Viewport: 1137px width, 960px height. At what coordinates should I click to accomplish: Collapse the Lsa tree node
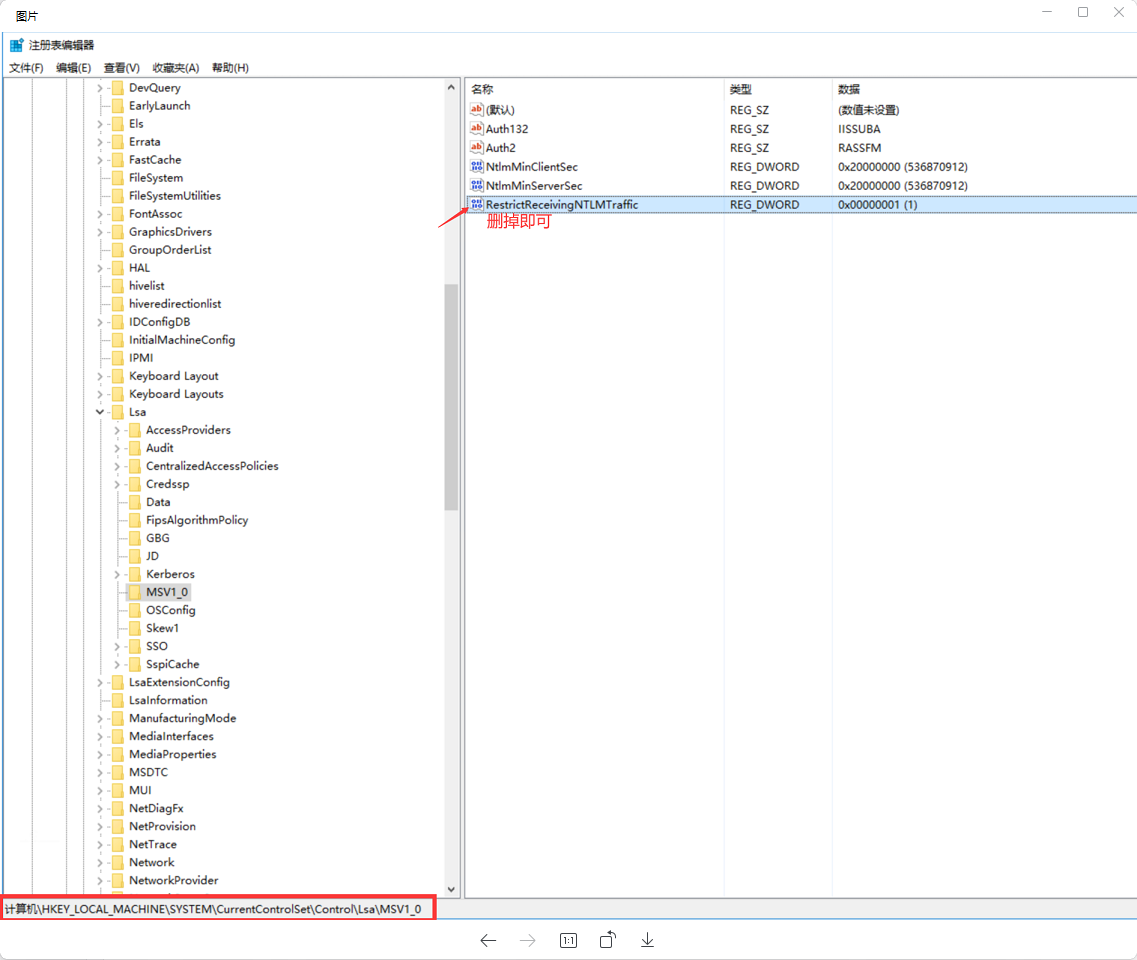[100, 412]
